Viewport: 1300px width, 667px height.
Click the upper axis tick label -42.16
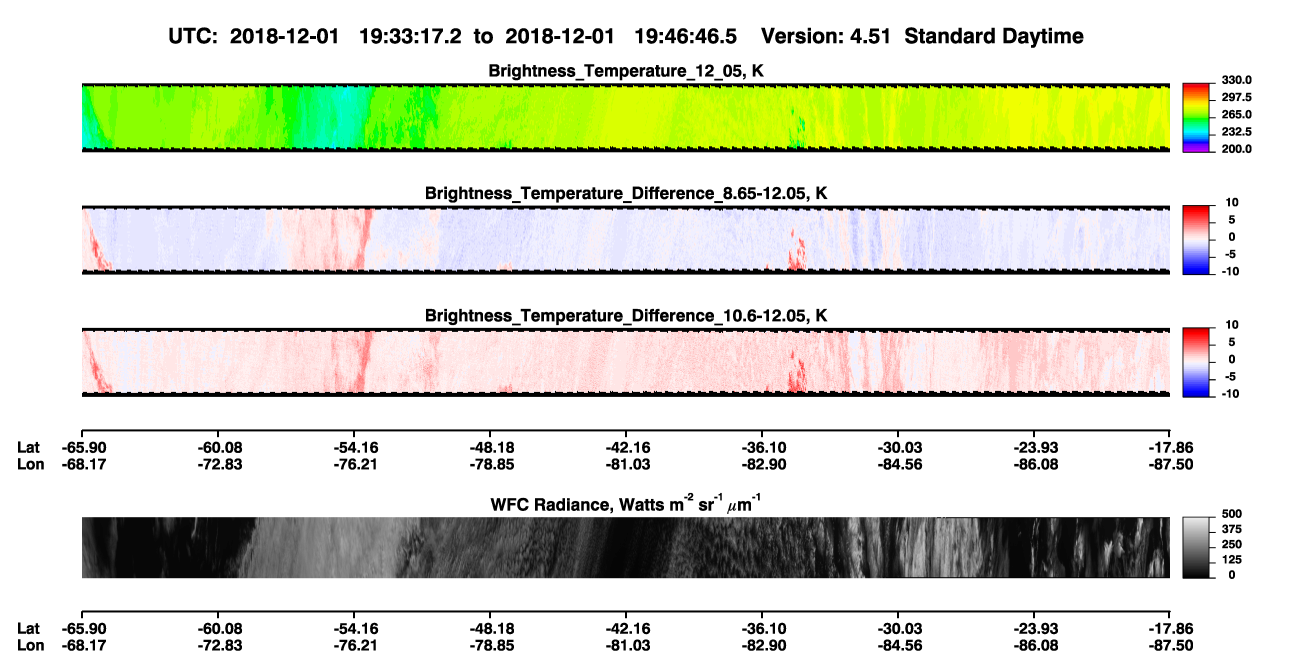pyautogui.click(x=625, y=447)
